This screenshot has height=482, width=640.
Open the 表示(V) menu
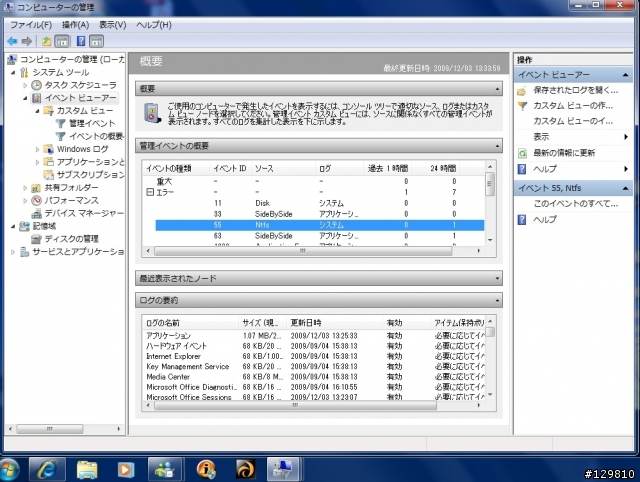113,25
